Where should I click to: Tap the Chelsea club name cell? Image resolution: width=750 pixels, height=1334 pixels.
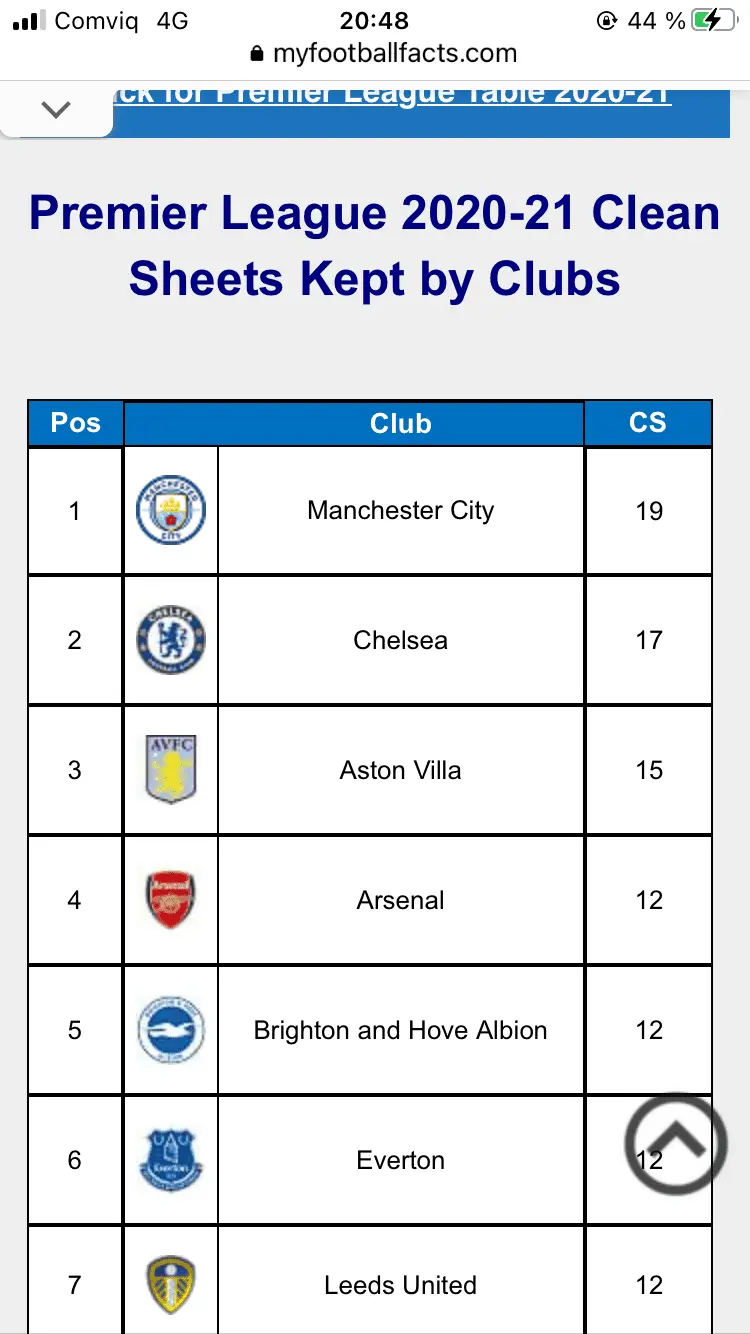coord(400,640)
